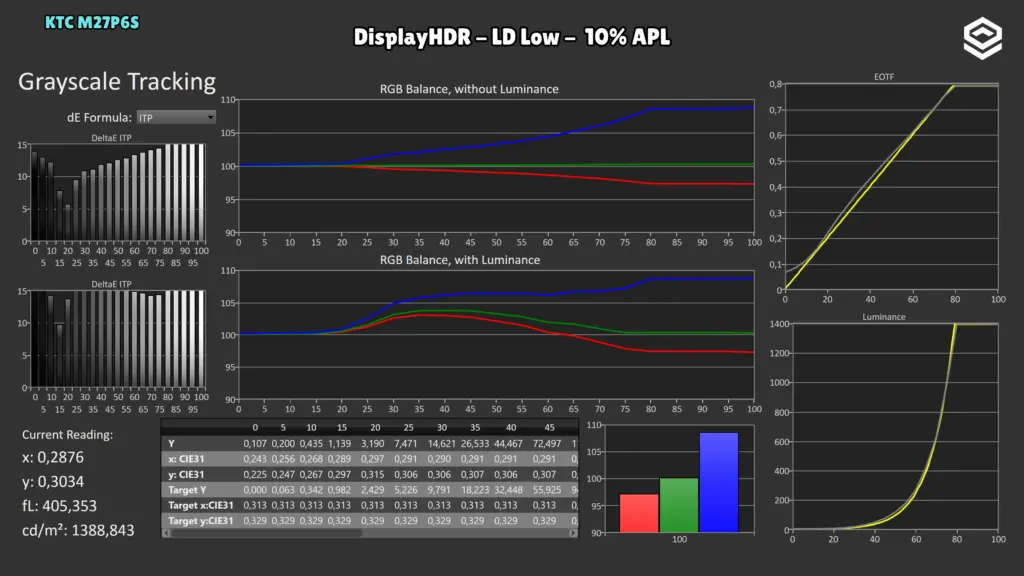Screen dimensions: 1024x576
Task: Click the Target Y cell reading 0,063
Action: (283, 490)
